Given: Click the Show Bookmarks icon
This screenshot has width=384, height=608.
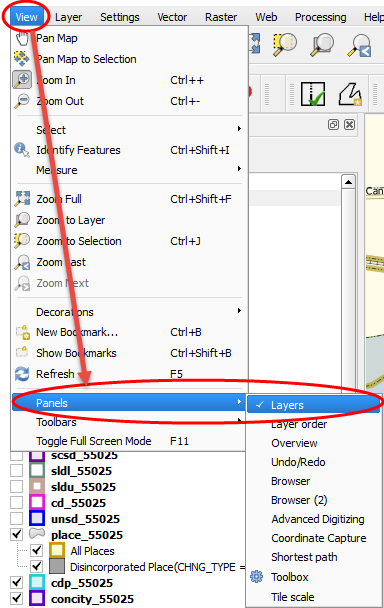Looking at the screenshot, I should coord(22,352).
